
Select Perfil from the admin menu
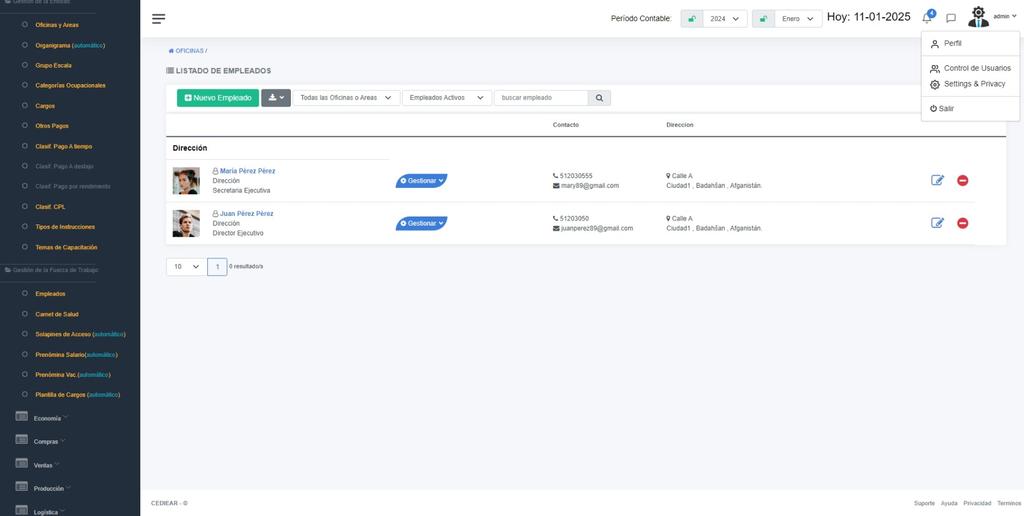point(952,44)
